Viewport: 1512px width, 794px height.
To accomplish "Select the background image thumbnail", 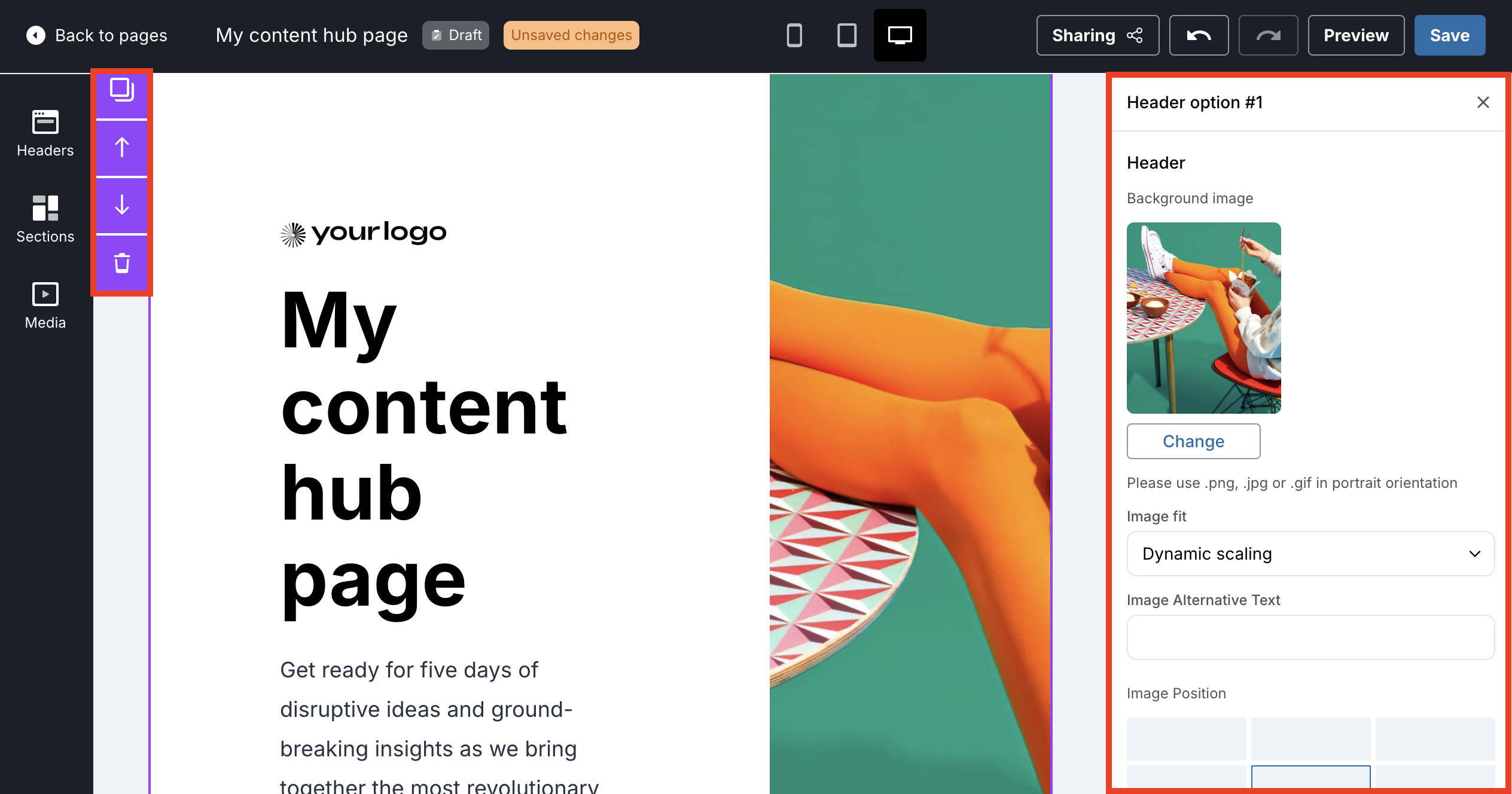I will coord(1203,318).
